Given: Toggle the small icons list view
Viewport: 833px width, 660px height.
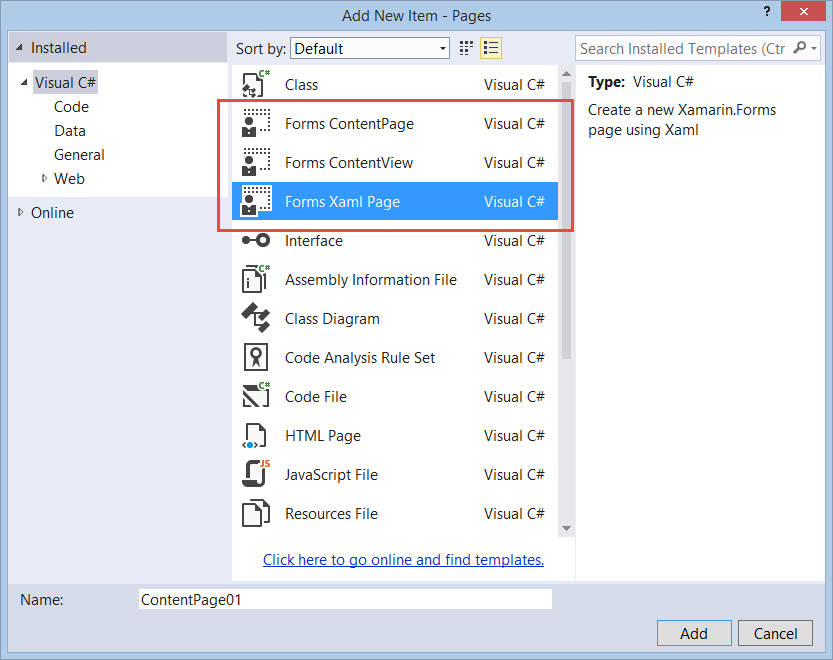Looking at the screenshot, I should (489, 47).
